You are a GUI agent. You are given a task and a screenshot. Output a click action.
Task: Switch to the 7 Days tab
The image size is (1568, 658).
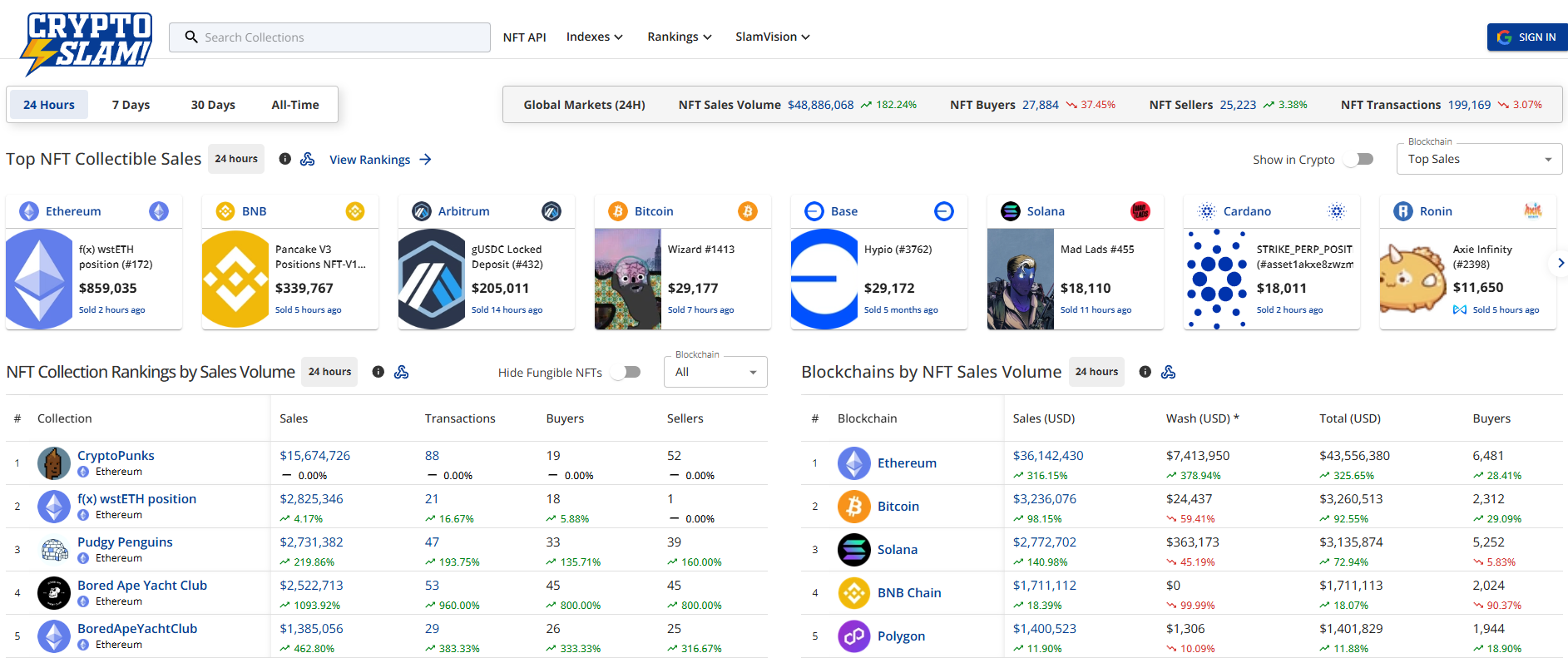click(131, 105)
